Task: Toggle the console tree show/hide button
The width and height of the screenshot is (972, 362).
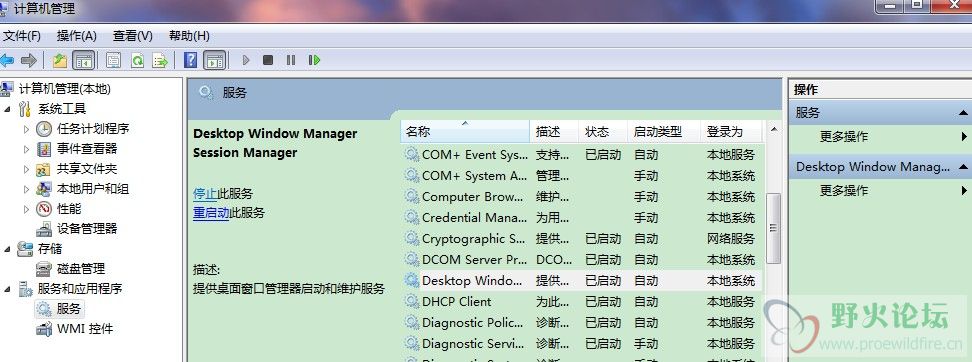Action: click(84, 60)
